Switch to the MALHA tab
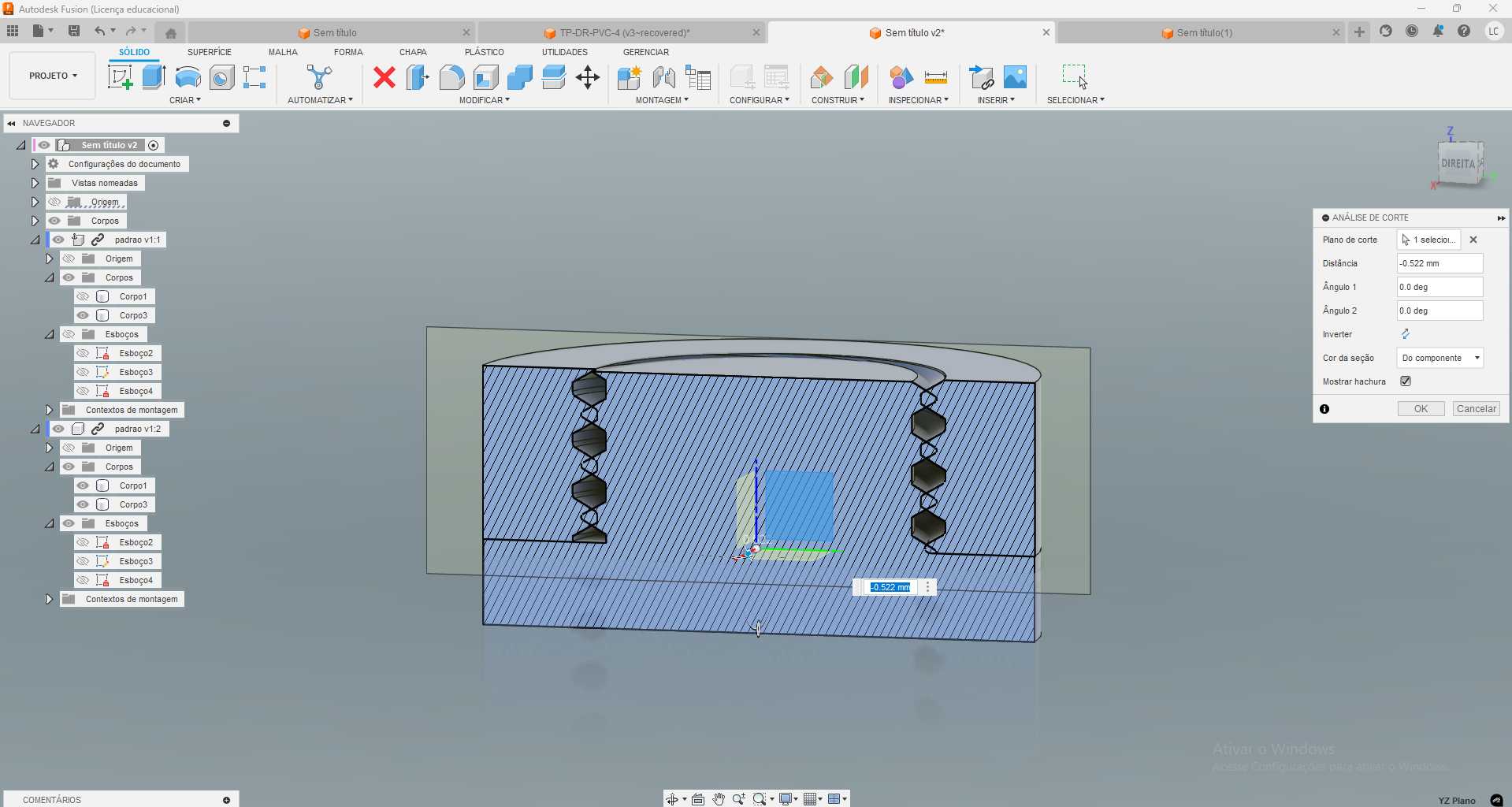 283,52
